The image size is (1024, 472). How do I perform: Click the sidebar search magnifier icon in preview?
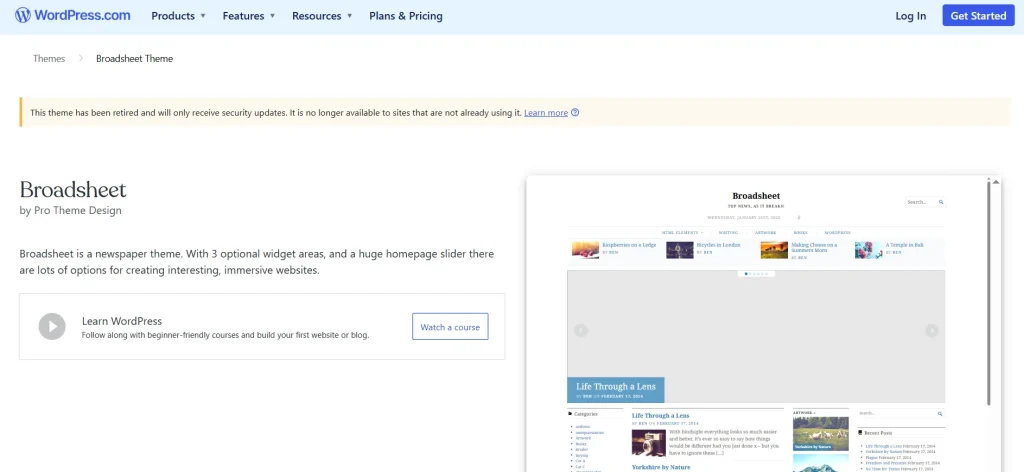940,413
